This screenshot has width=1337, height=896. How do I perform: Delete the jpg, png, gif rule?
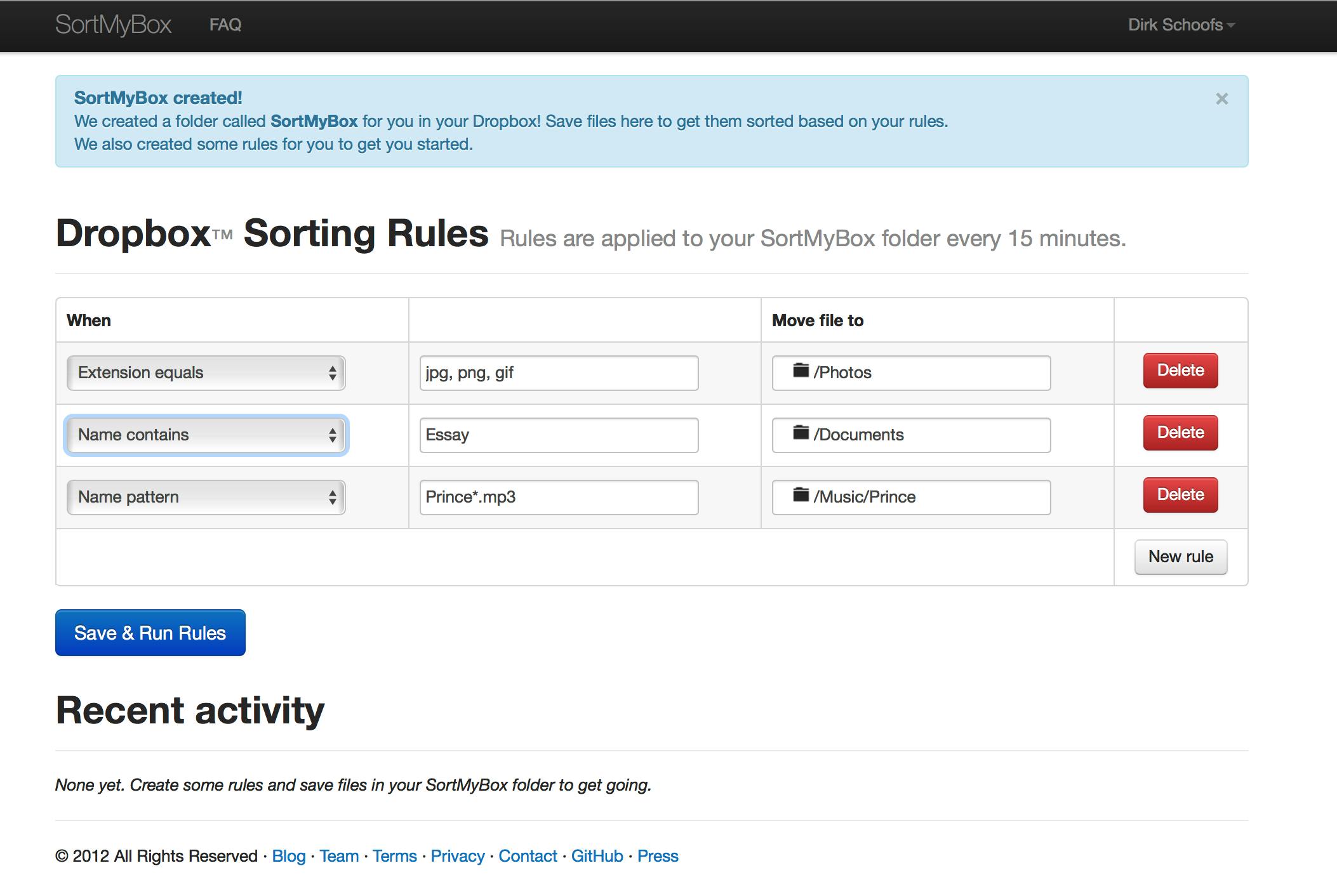(1180, 371)
